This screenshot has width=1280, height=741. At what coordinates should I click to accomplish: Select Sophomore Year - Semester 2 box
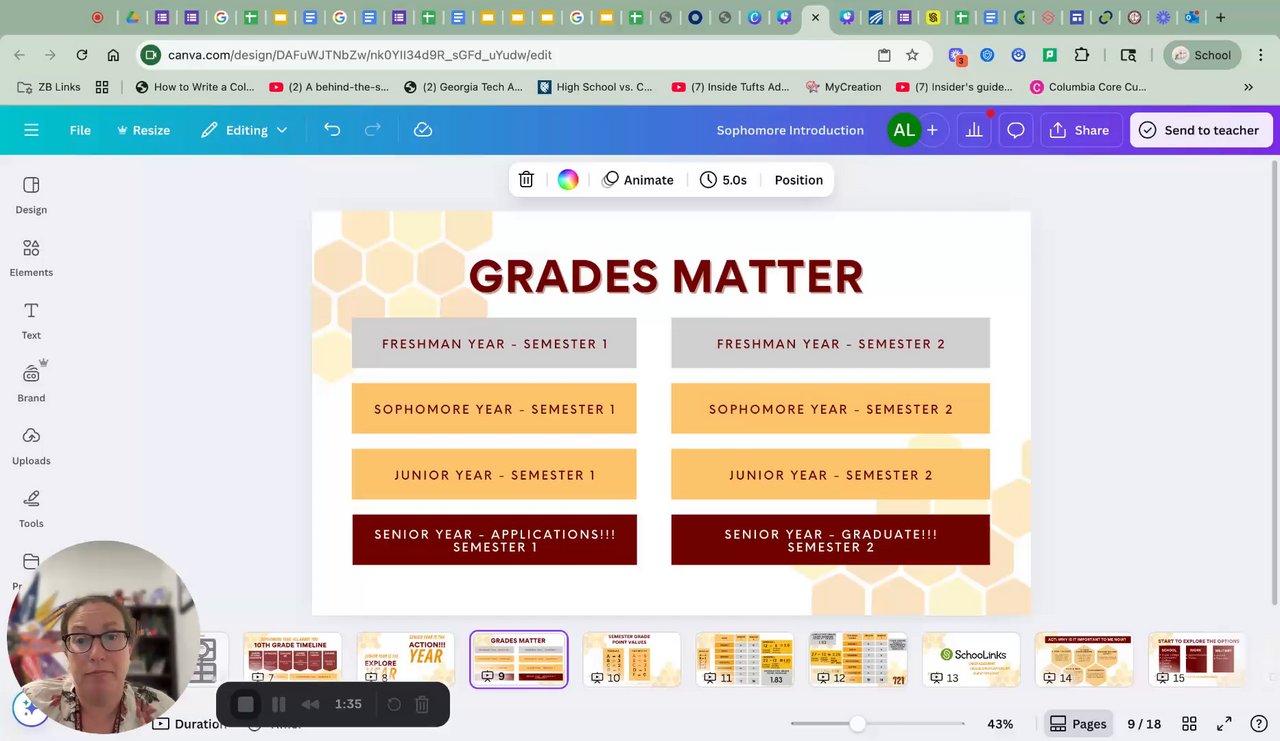coord(830,409)
